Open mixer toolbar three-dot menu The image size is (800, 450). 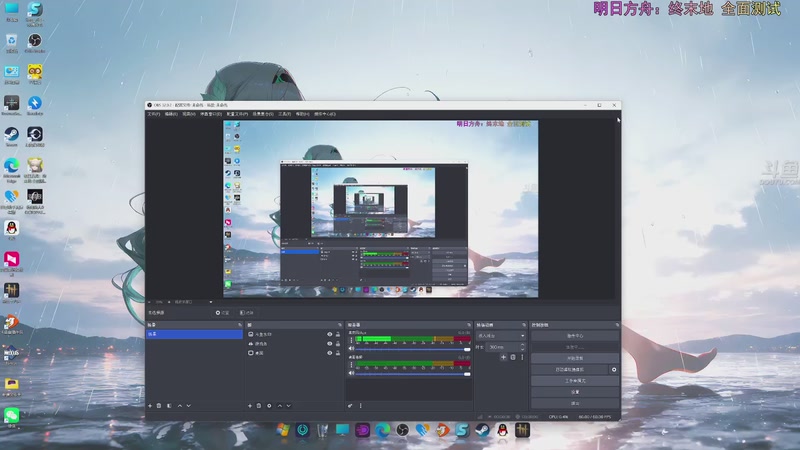tap(361, 406)
